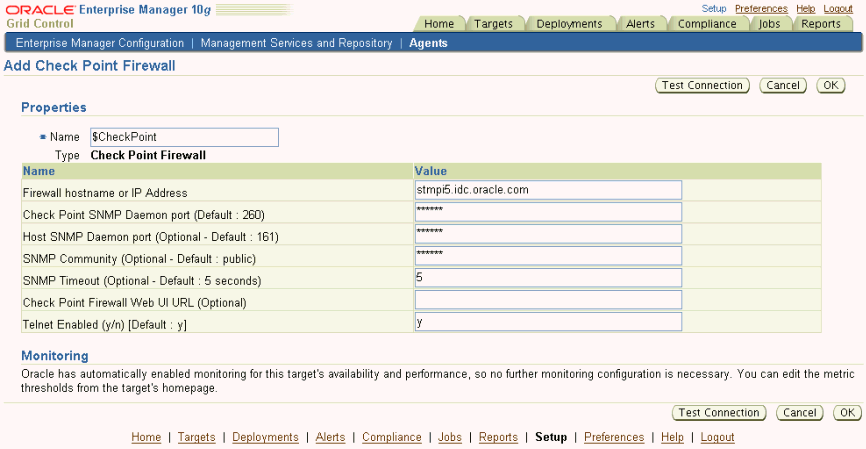
Task: Click the footer Jobs link
Action: point(450,437)
